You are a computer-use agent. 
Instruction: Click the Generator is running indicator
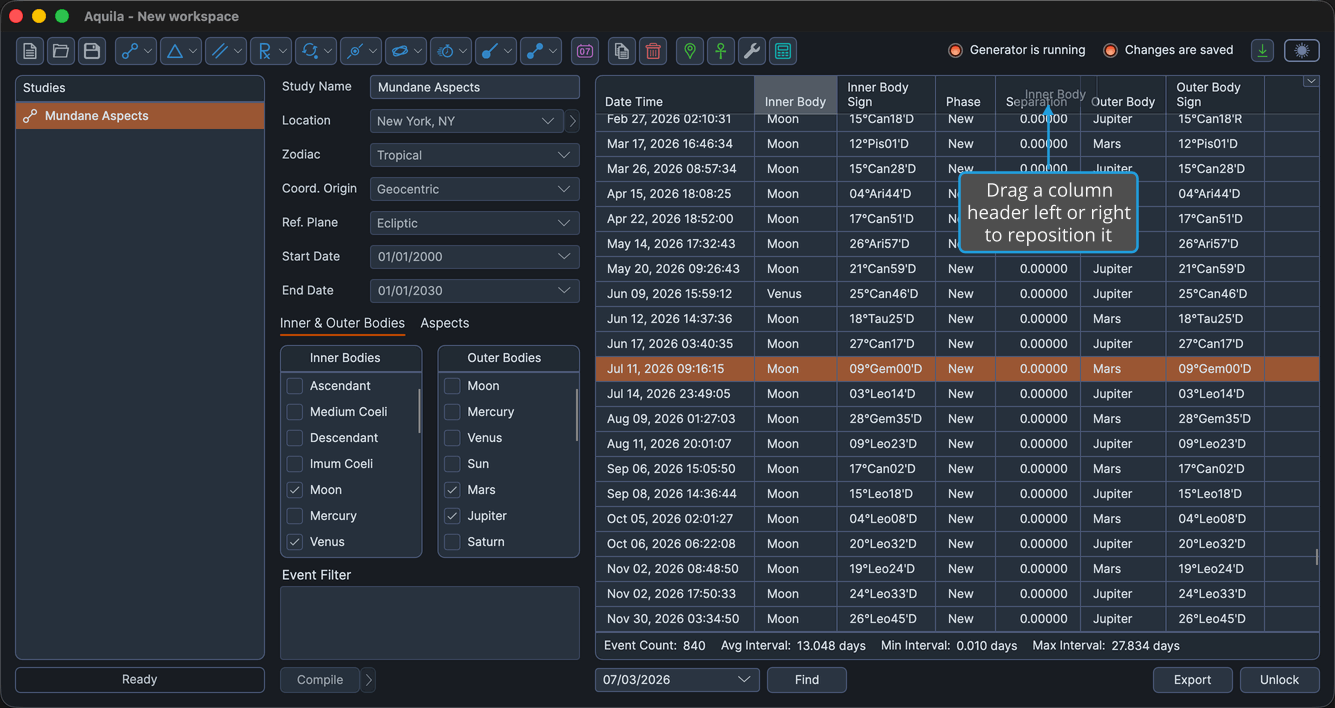coord(1017,50)
